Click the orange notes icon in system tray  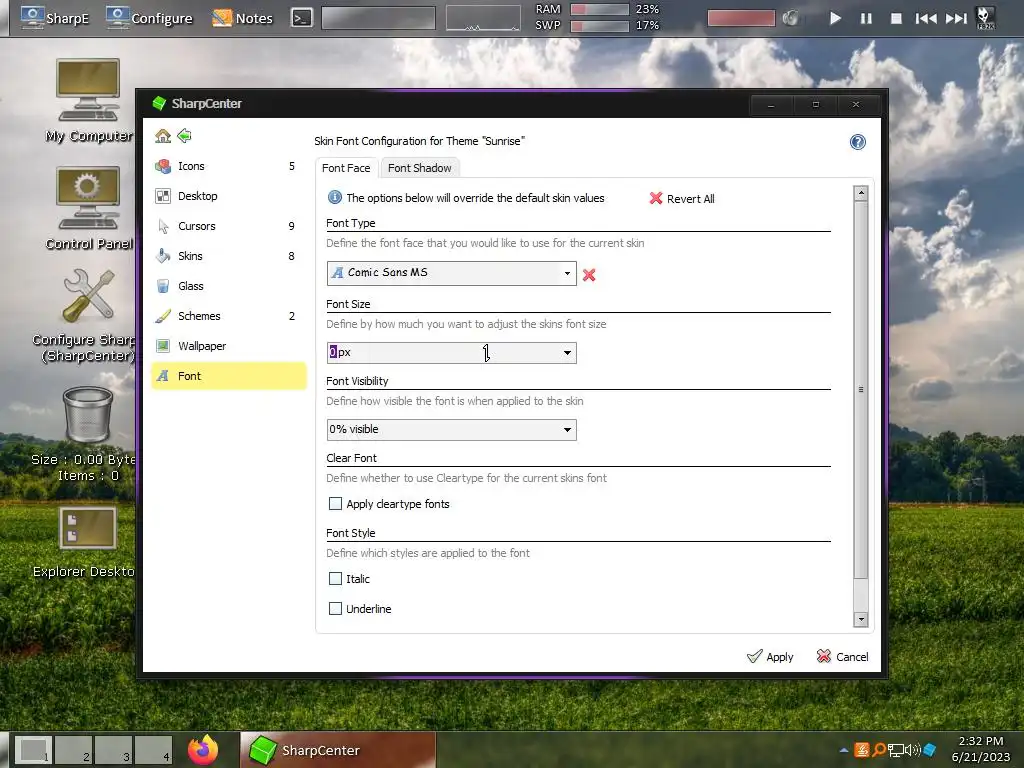coord(862,750)
